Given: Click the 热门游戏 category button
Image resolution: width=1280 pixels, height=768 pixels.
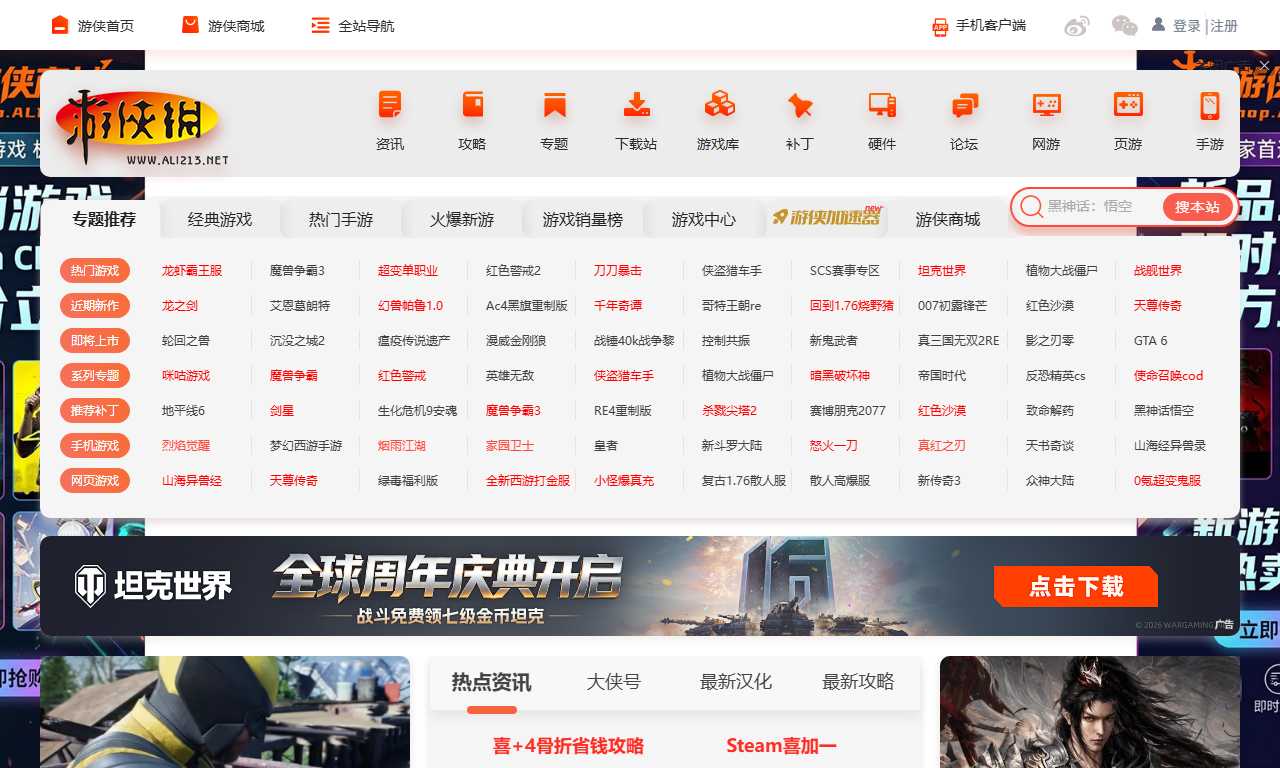Looking at the screenshot, I should [x=95, y=270].
